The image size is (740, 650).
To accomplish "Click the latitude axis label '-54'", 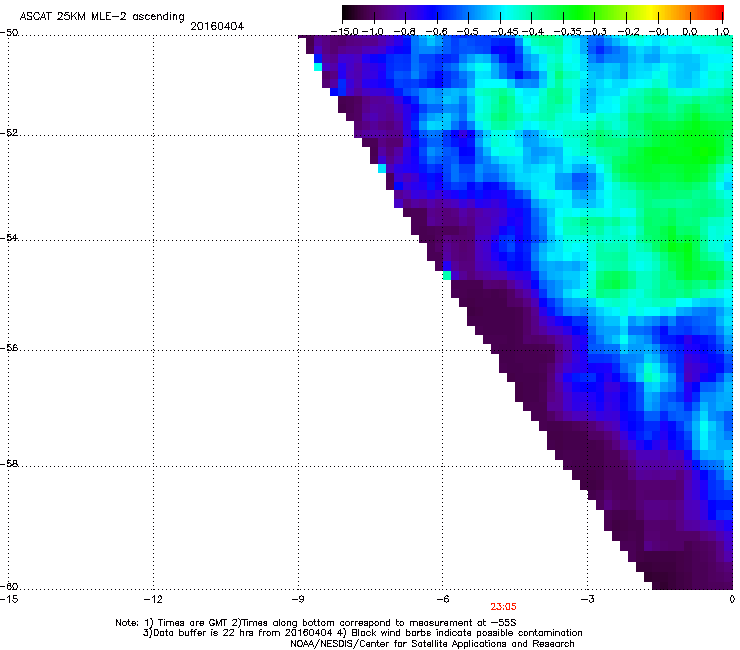I will 9,237.
